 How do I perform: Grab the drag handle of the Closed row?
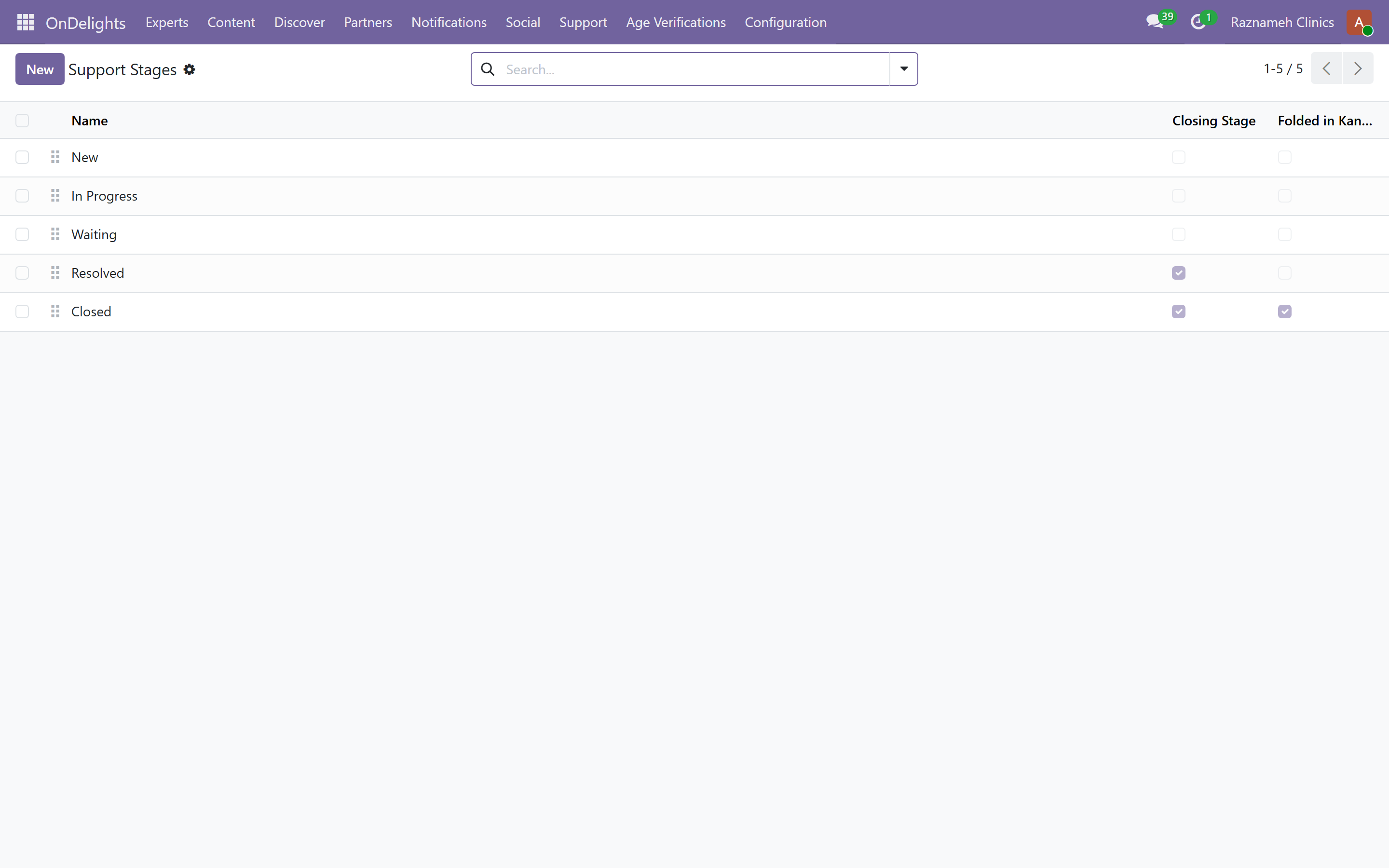click(55, 311)
